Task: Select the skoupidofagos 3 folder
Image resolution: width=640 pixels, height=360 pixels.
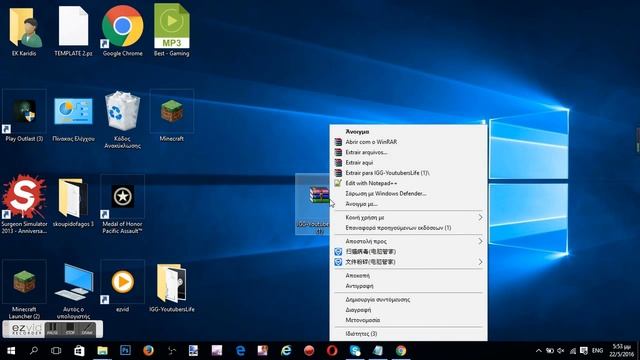Action: click(x=73, y=202)
